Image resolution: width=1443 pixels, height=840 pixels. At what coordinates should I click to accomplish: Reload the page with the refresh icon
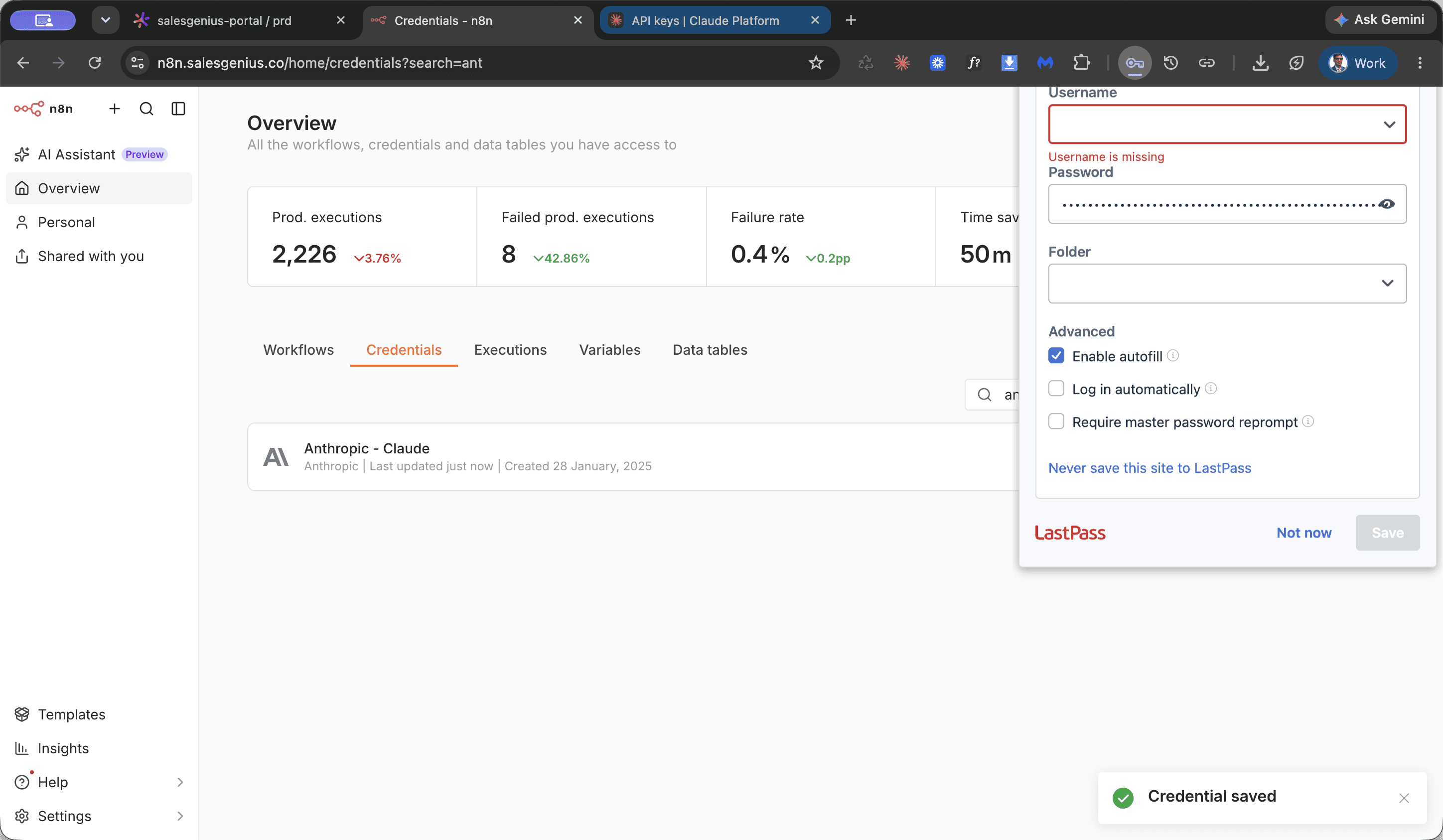pyautogui.click(x=95, y=62)
